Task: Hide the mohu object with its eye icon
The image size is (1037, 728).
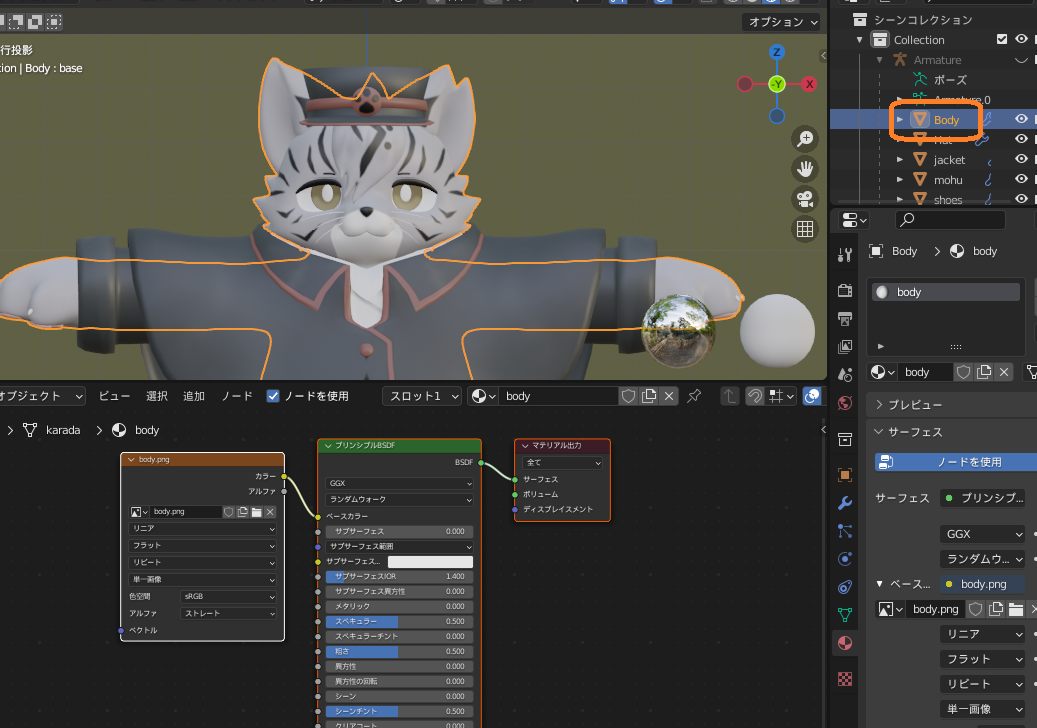Action: click(x=1021, y=179)
